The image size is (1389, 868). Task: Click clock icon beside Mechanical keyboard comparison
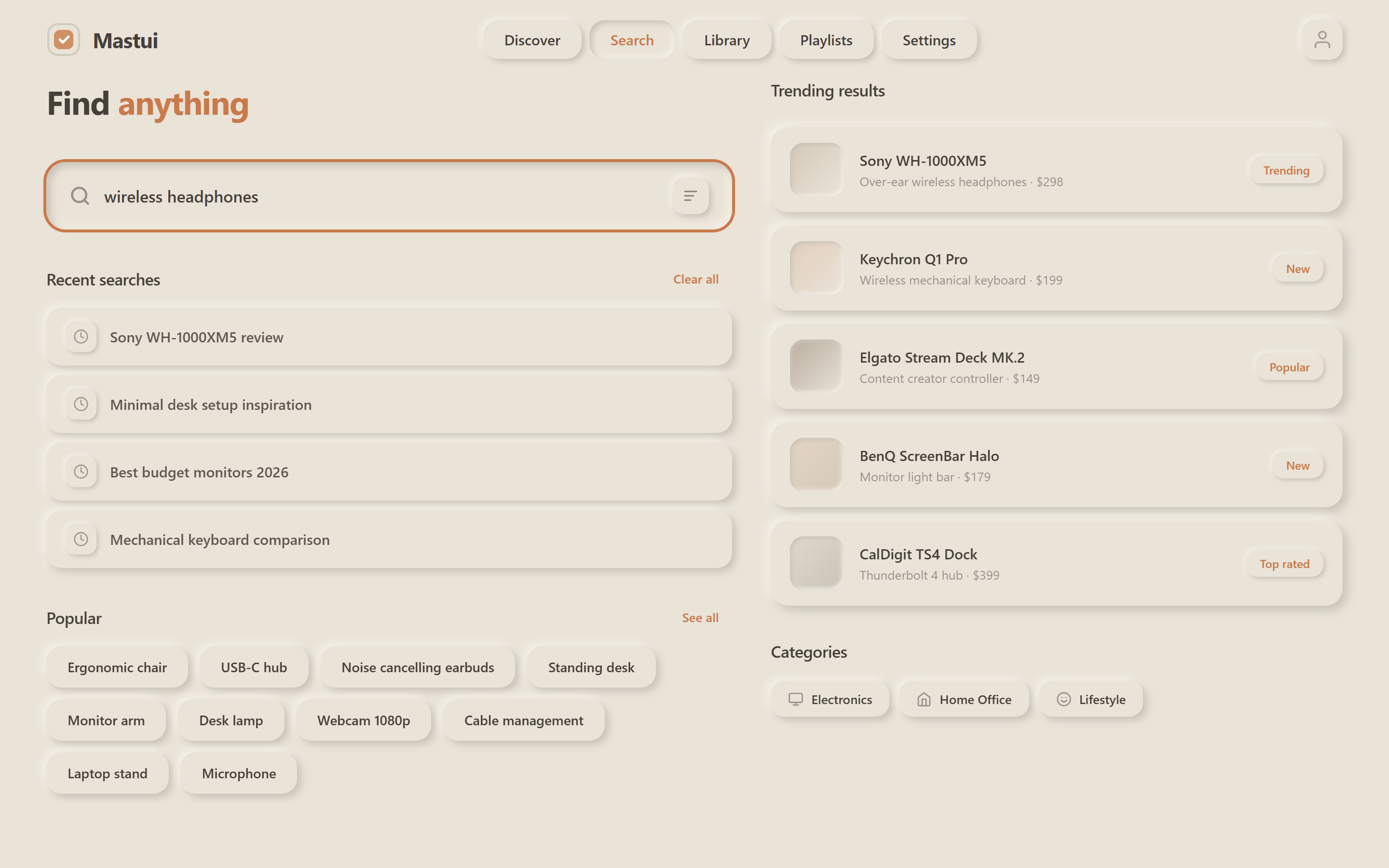pos(81,540)
